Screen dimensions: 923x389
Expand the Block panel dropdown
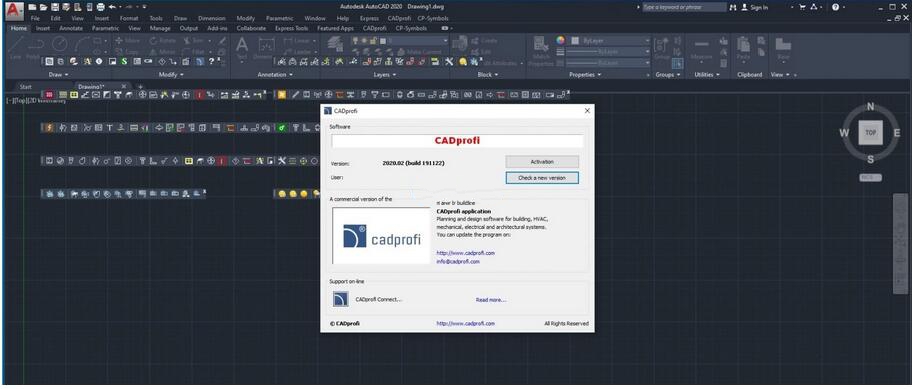tap(487, 75)
